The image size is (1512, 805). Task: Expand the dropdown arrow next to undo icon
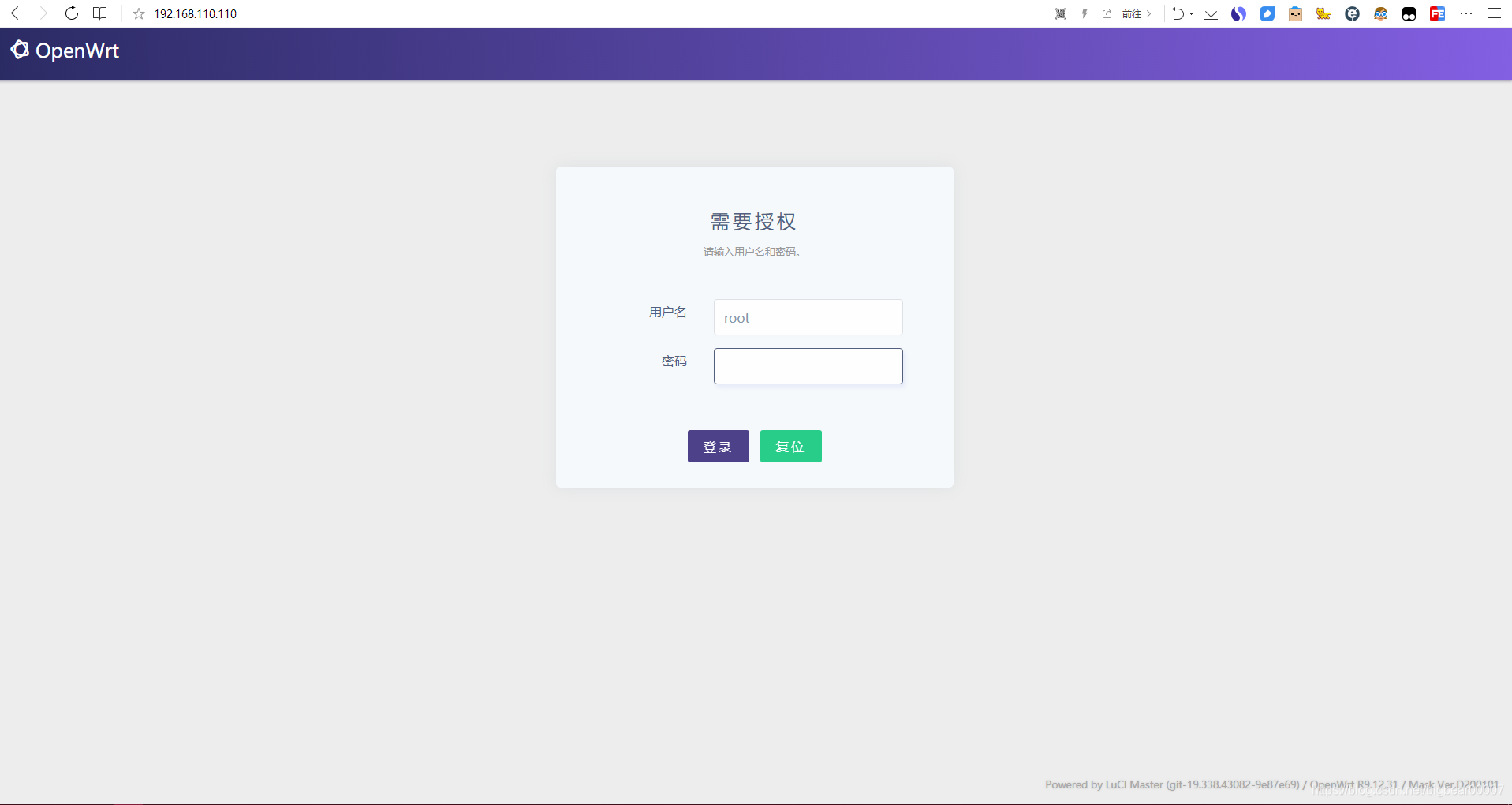pyautogui.click(x=1191, y=14)
